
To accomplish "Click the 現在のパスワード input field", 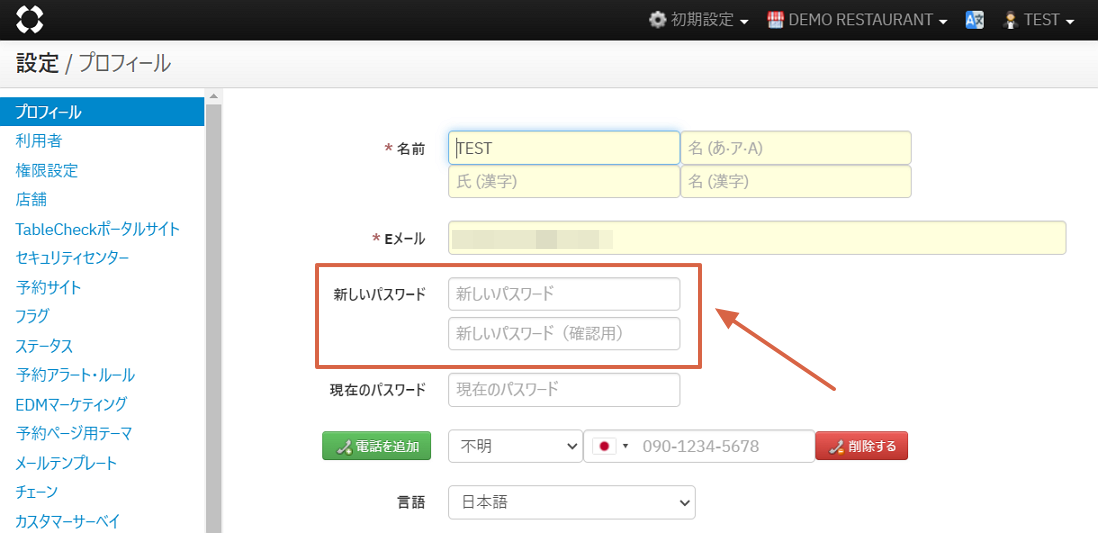I will [564, 389].
